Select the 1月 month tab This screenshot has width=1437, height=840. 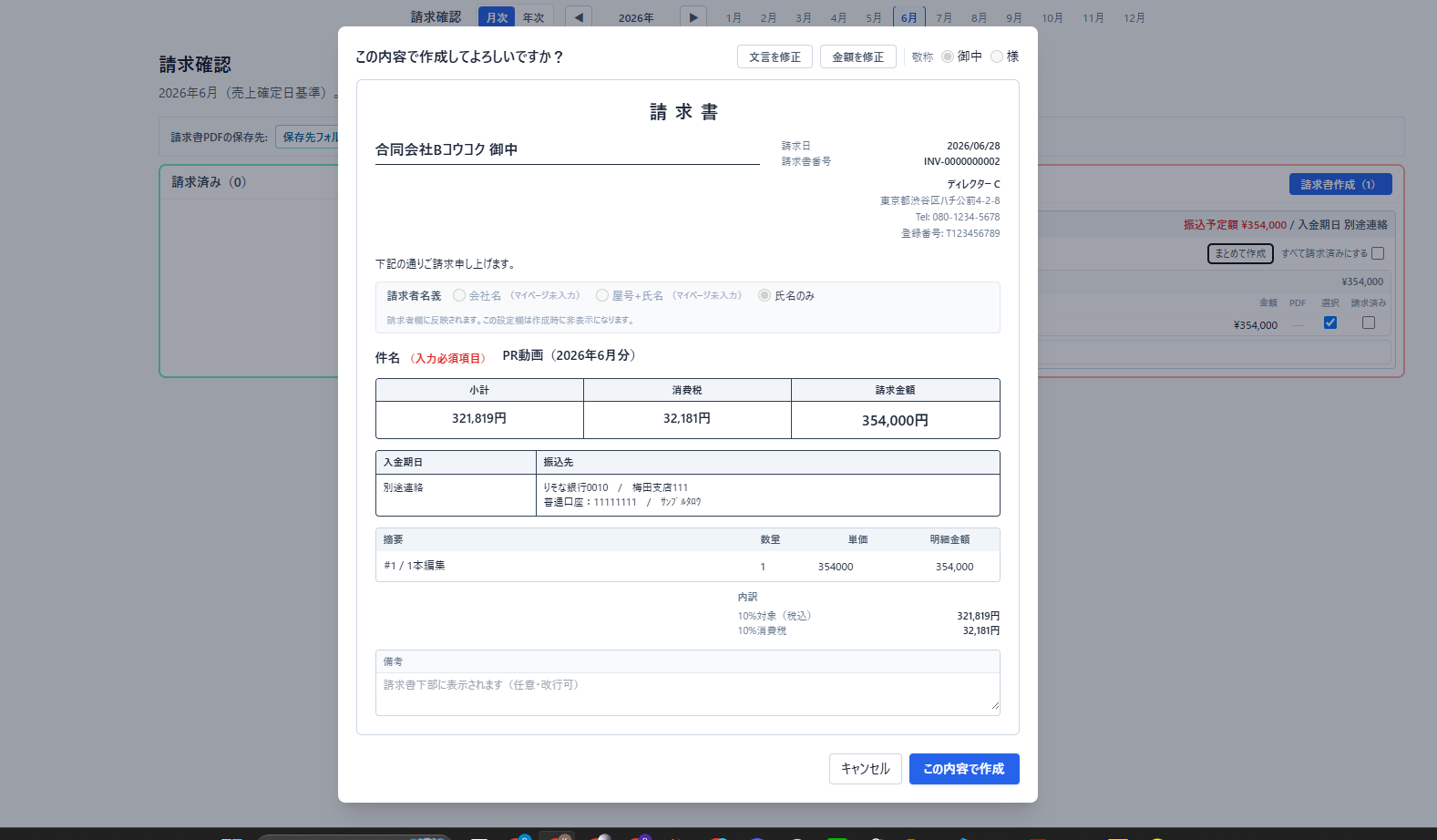point(734,17)
